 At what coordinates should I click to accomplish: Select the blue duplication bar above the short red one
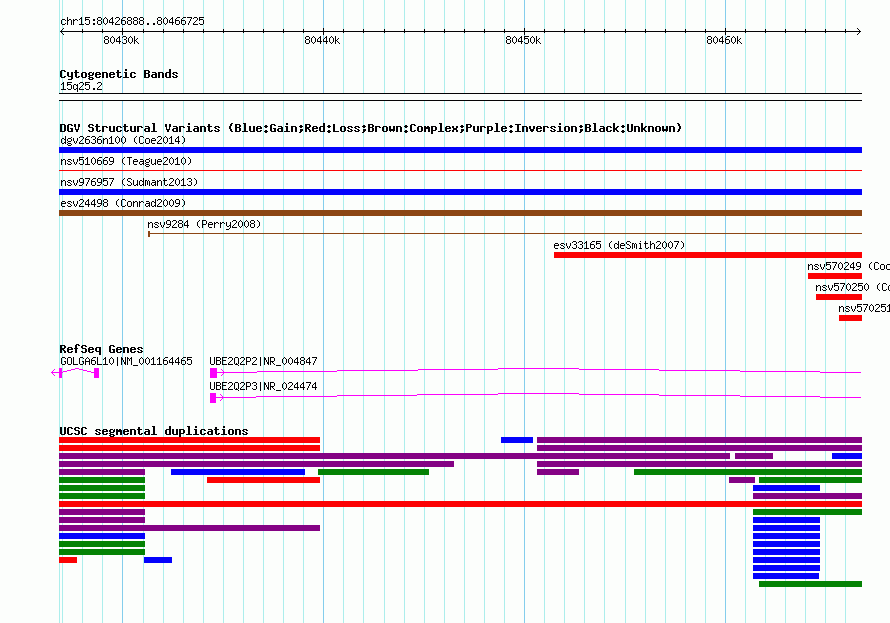[x=238, y=472]
